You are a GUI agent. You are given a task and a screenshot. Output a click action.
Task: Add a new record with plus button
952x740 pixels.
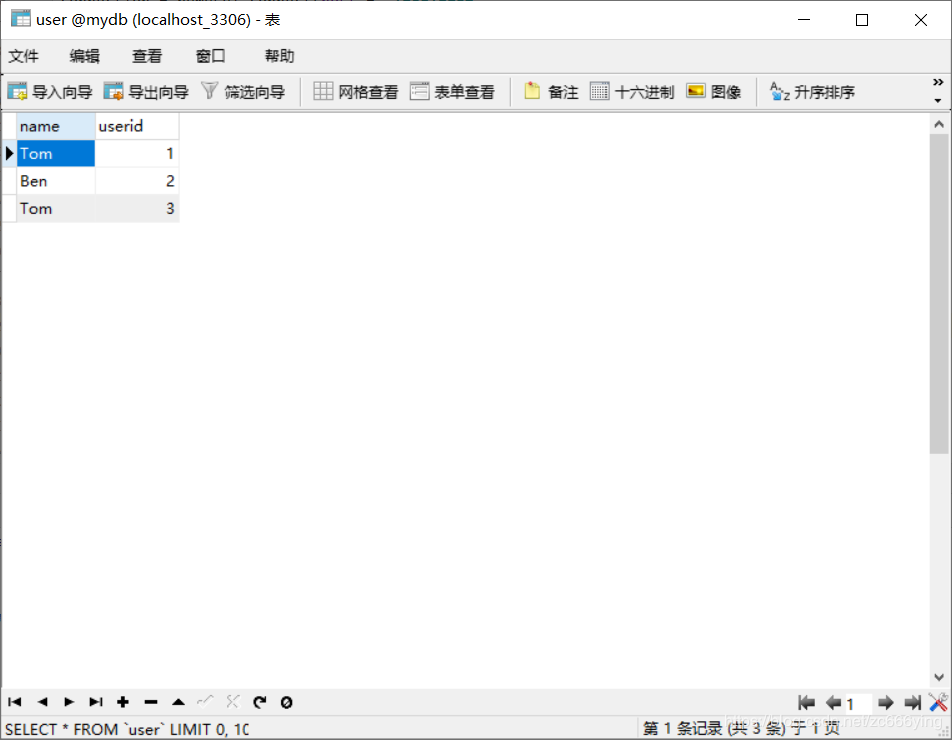[x=123, y=702]
